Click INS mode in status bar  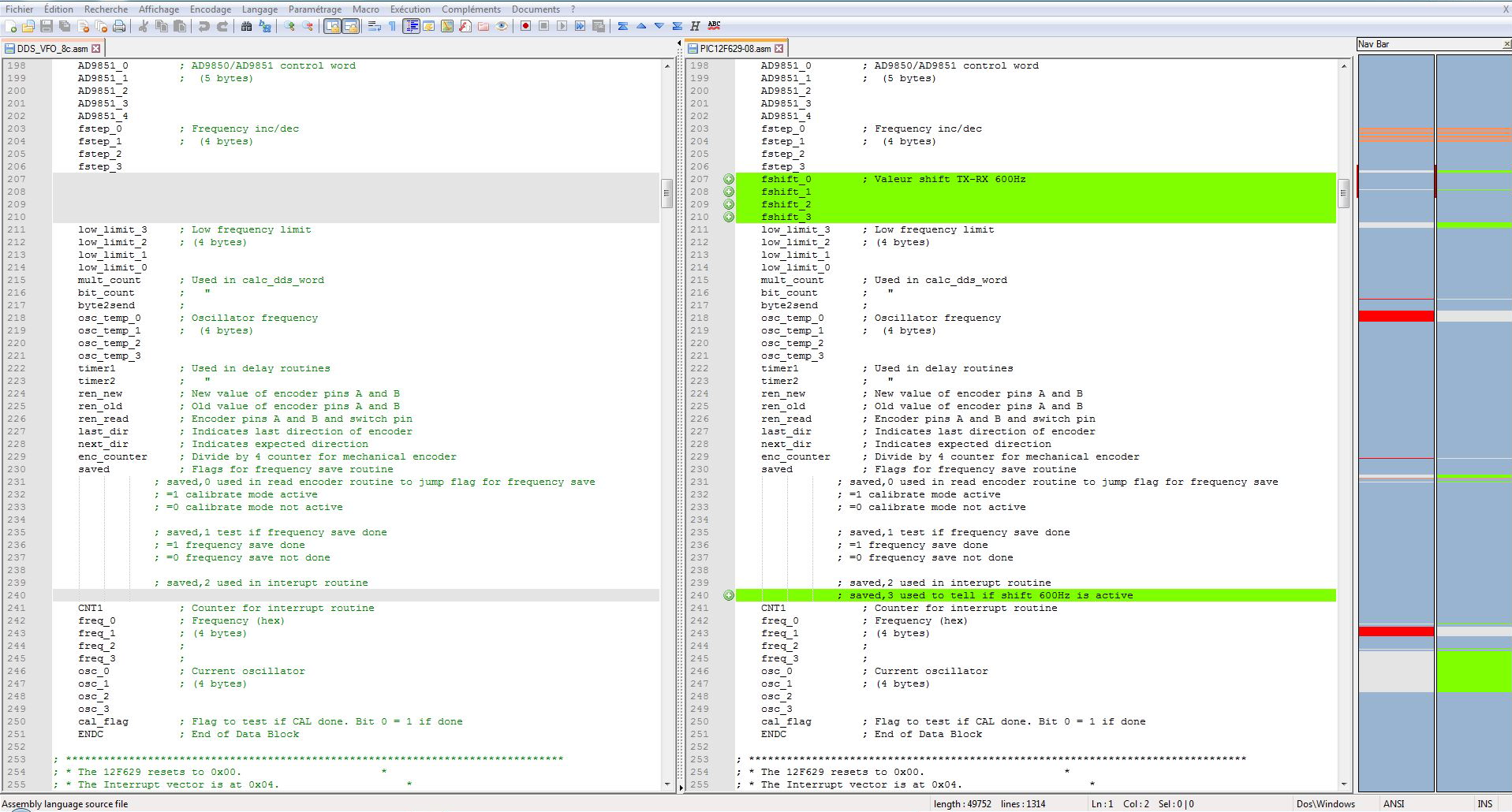tap(1485, 804)
